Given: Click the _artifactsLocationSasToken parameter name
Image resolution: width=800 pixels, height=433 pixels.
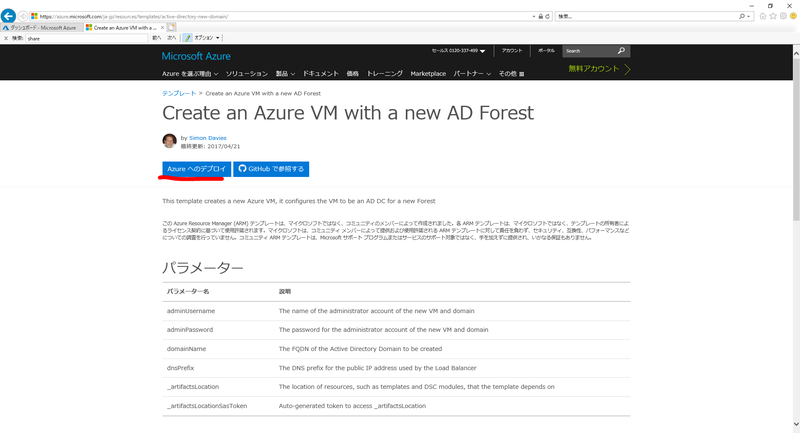Looking at the screenshot, I should pyautogui.click(x=207, y=406).
